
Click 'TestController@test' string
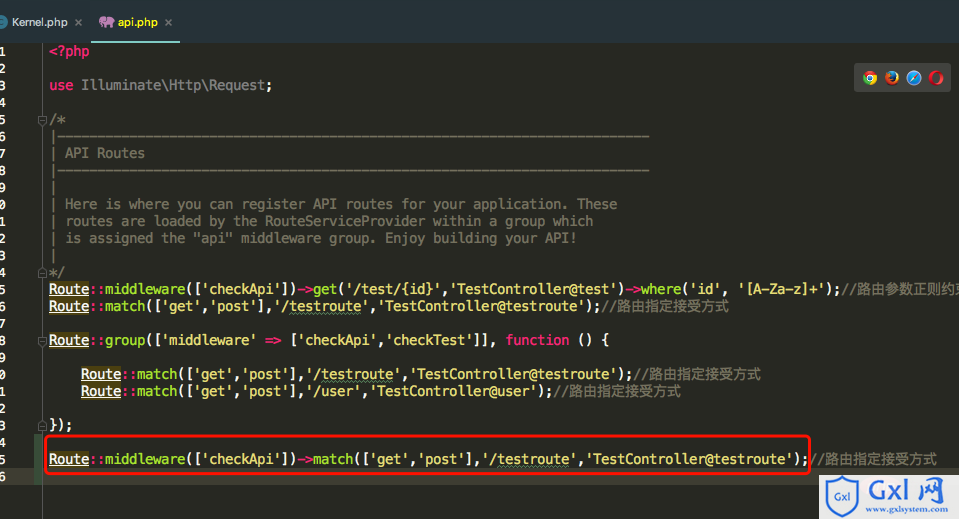click(x=533, y=289)
